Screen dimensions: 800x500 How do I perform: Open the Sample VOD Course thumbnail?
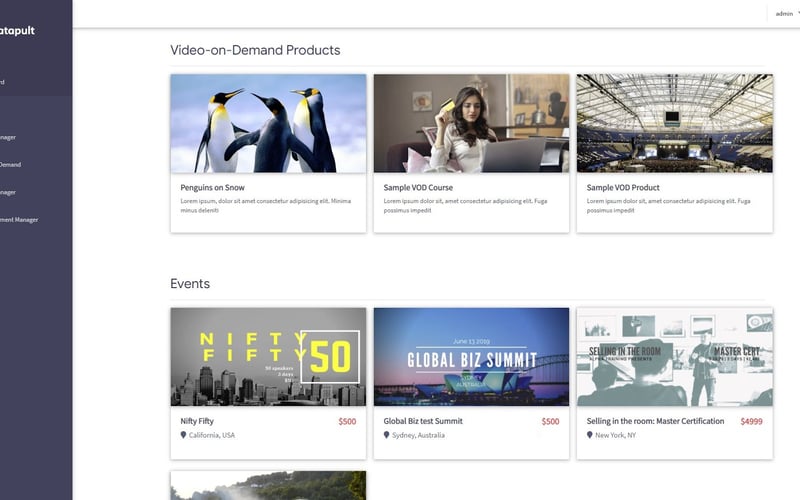(x=471, y=123)
